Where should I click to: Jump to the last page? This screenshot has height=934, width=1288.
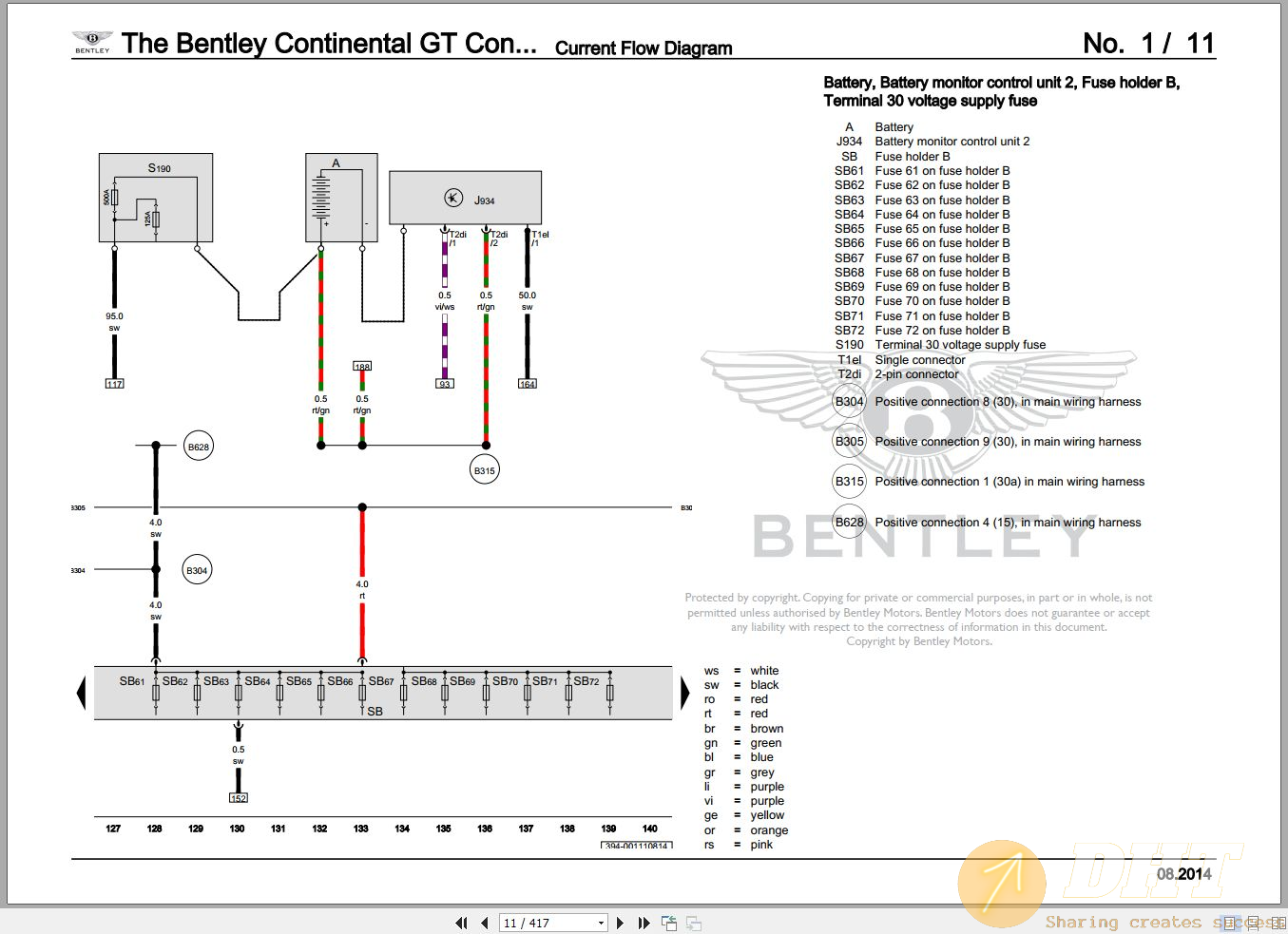(x=644, y=923)
